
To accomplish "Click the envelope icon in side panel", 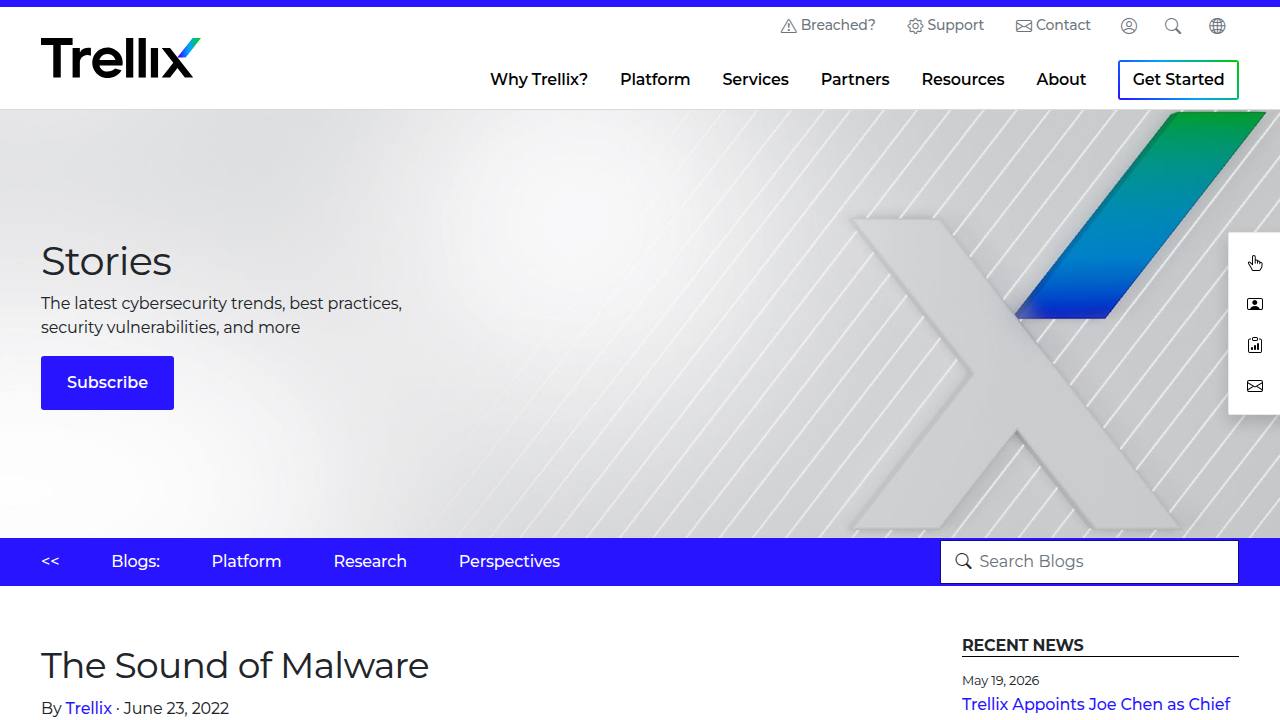I will click(x=1255, y=386).
